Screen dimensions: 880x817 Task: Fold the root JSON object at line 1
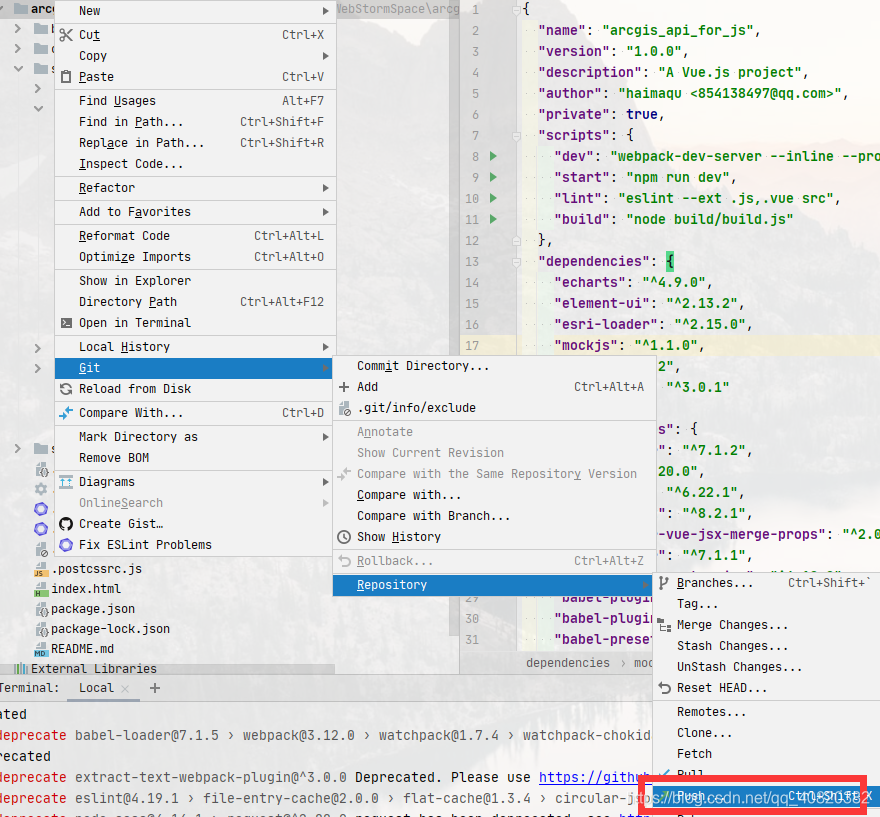pos(516,10)
